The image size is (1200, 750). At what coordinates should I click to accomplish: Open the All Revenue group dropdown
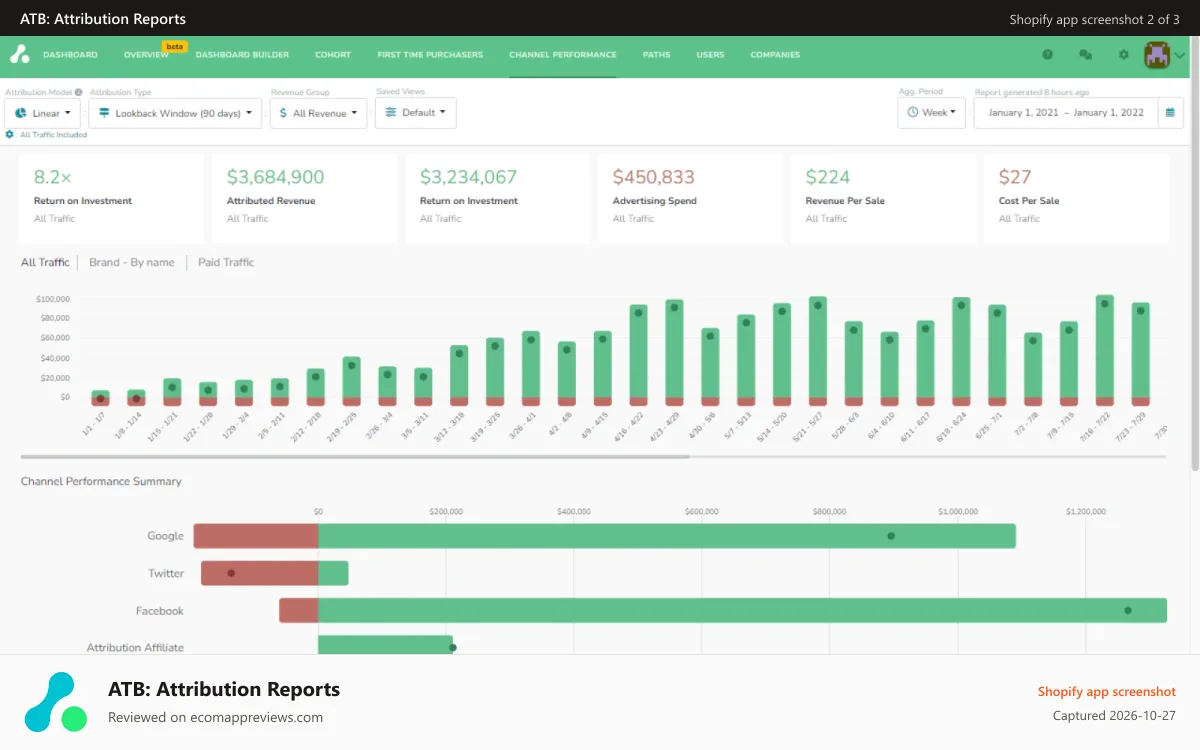(318, 113)
